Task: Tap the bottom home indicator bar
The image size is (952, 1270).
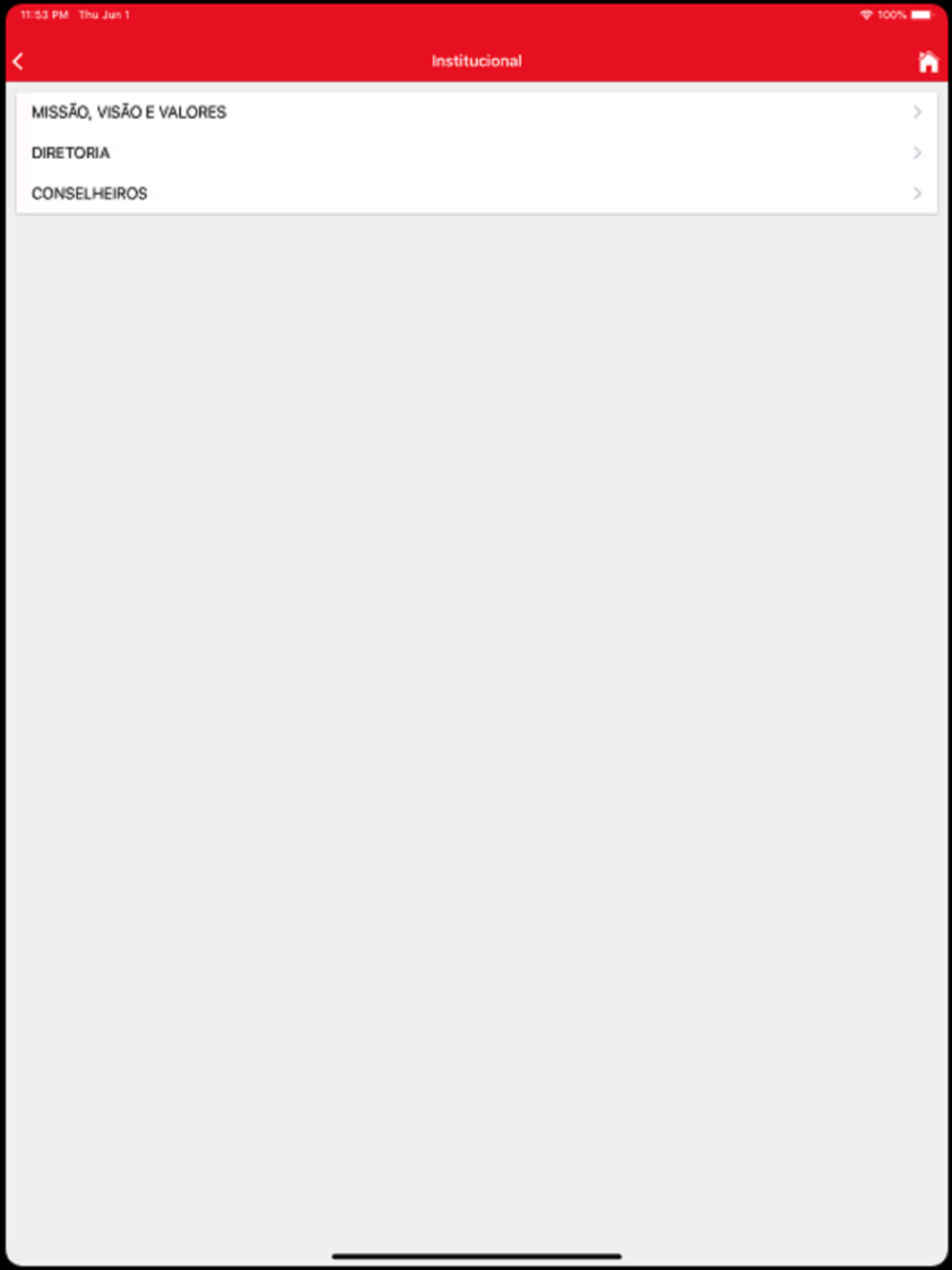Action: [476, 1257]
